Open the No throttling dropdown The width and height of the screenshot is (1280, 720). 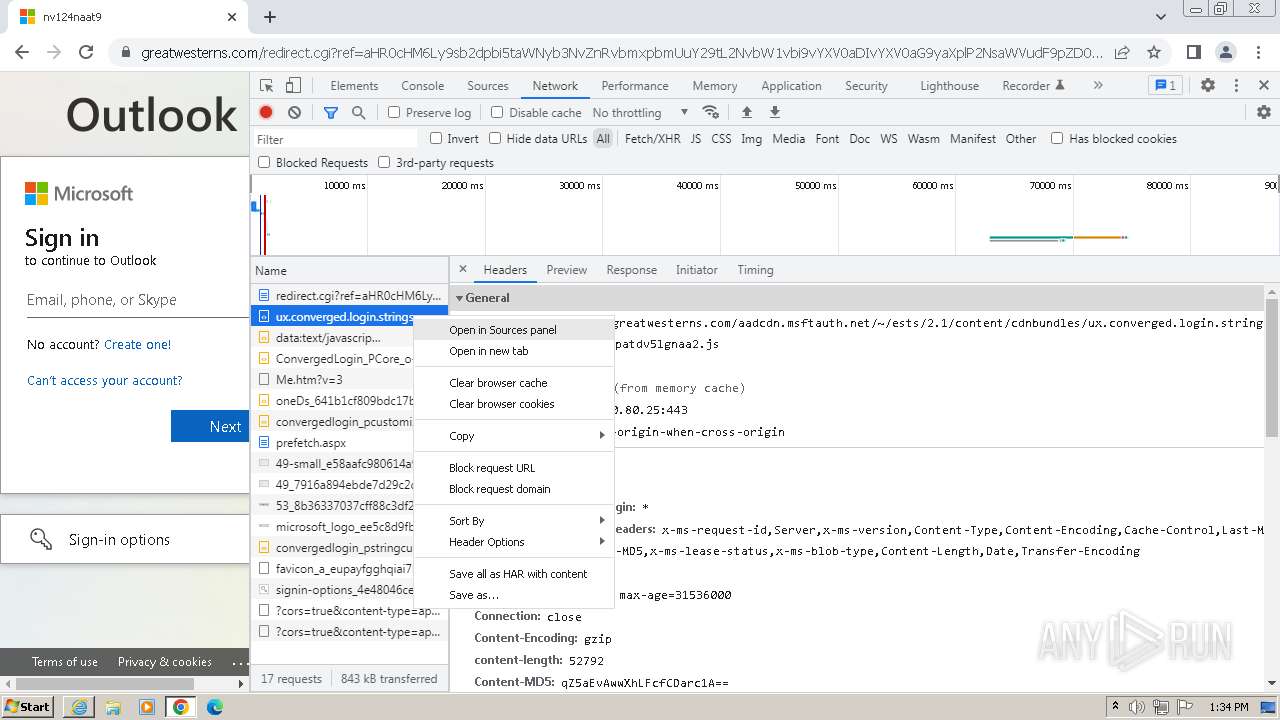pos(640,113)
